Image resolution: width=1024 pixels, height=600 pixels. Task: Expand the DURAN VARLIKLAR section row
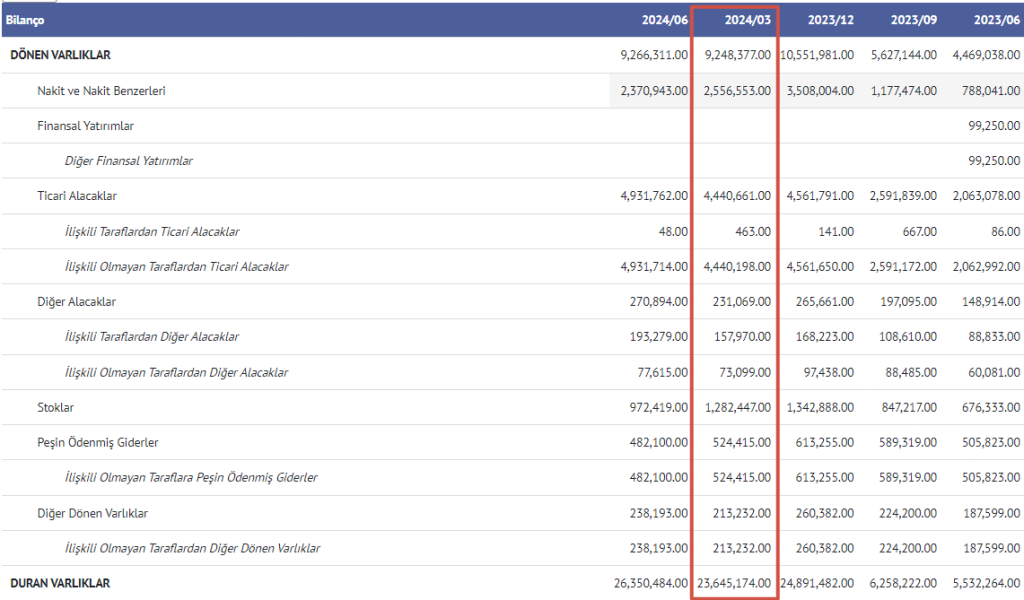click(60, 583)
